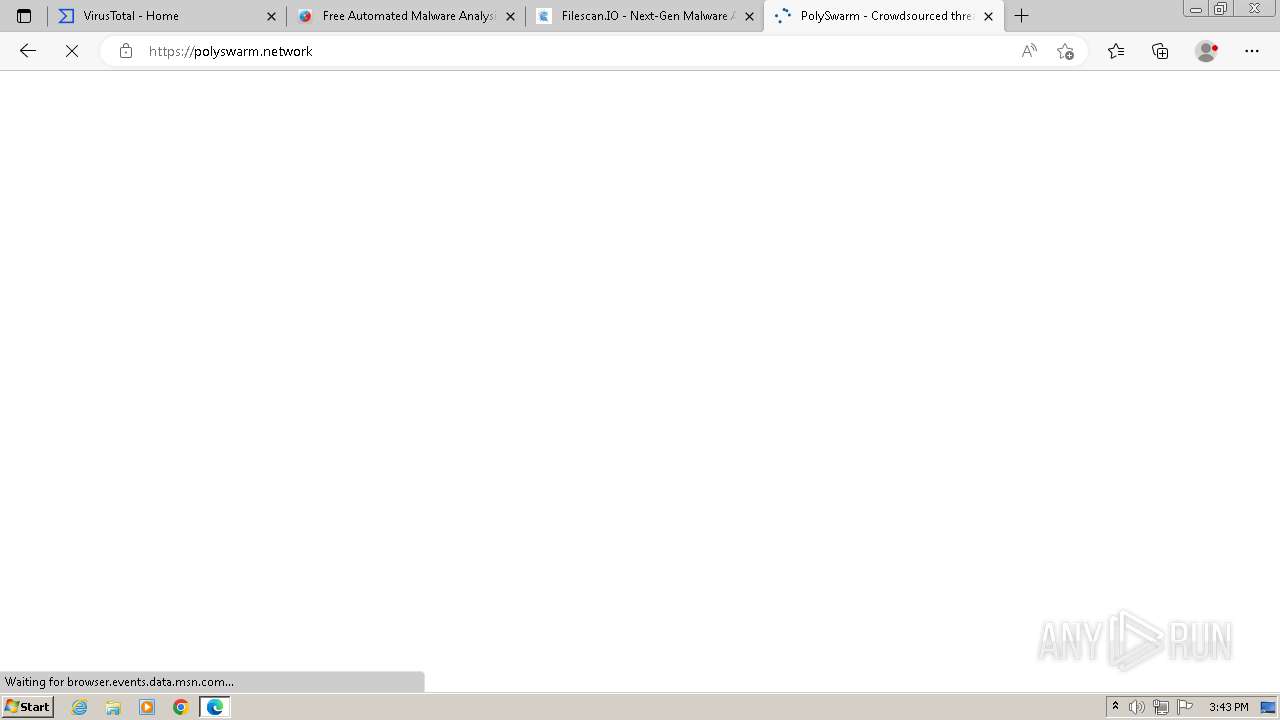Switch to Free Automated Malware Analysis tab
The image size is (1280, 720).
click(405, 16)
